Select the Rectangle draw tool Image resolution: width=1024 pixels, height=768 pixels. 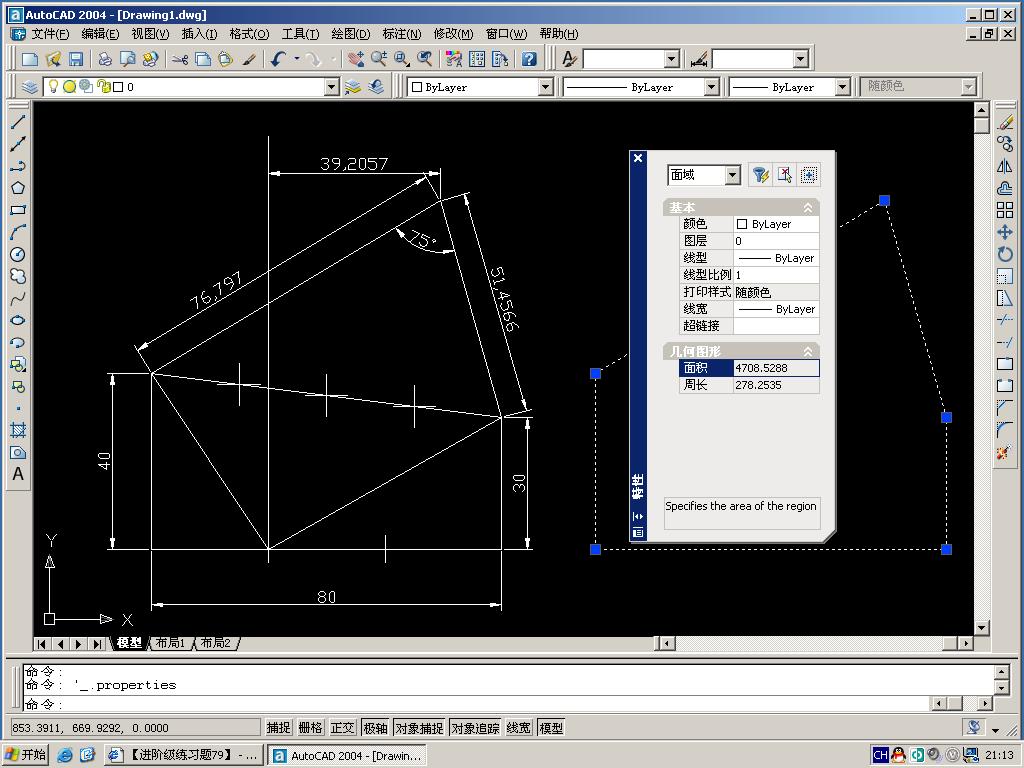tap(18, 210)
